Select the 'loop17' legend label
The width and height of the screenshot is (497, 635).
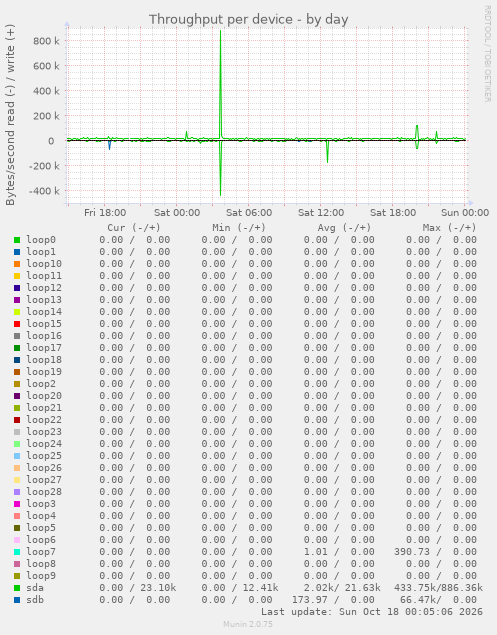click(44, 348)
